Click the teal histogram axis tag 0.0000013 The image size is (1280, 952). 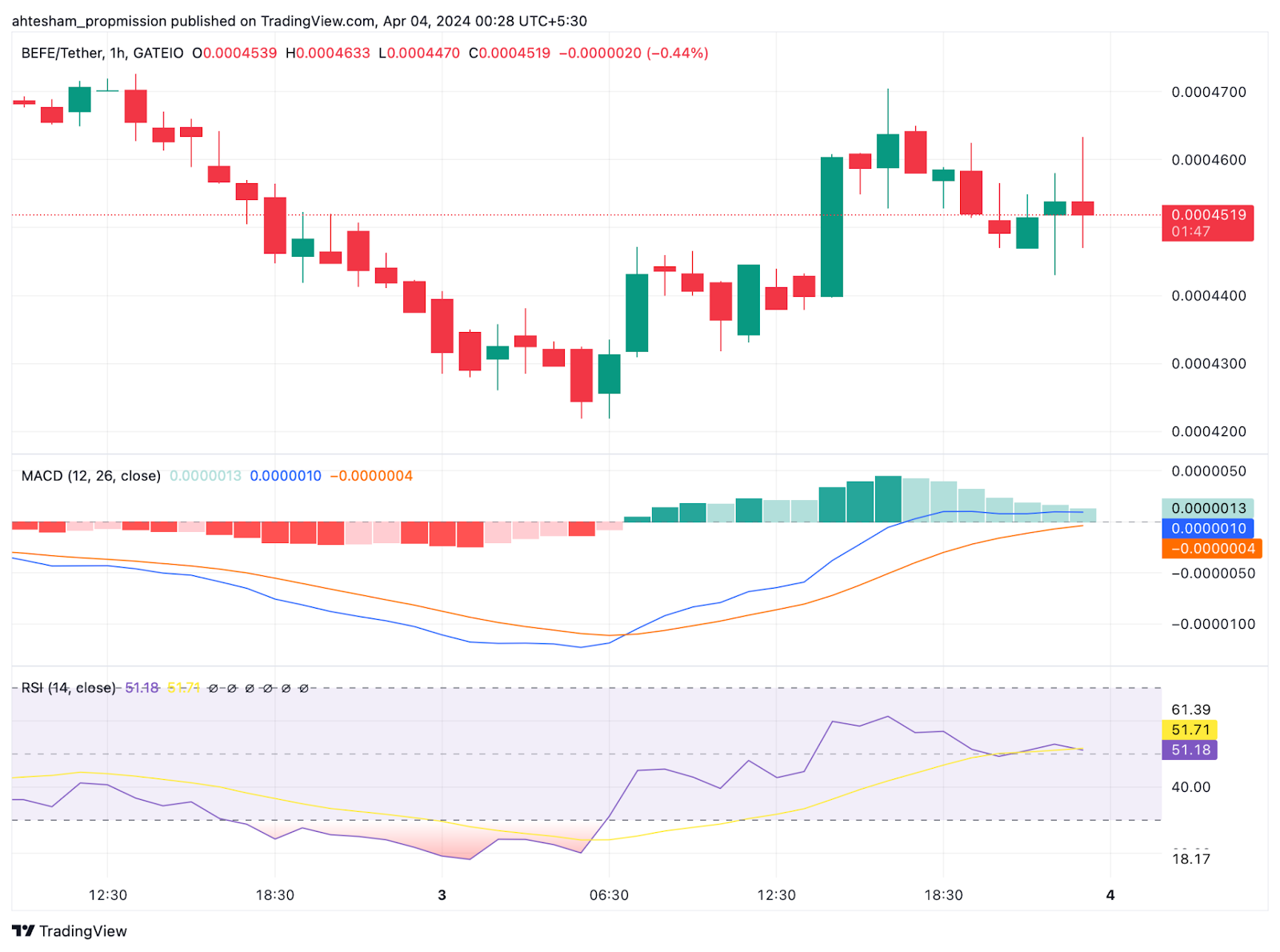point(1208,508)
